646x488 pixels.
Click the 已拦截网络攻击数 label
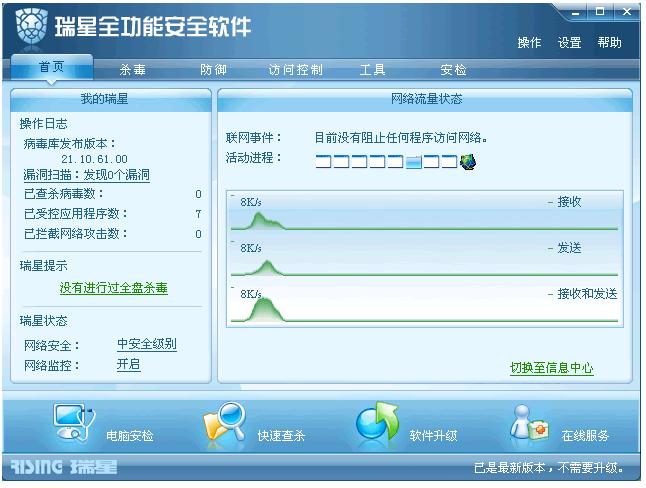tap(76, 234)
